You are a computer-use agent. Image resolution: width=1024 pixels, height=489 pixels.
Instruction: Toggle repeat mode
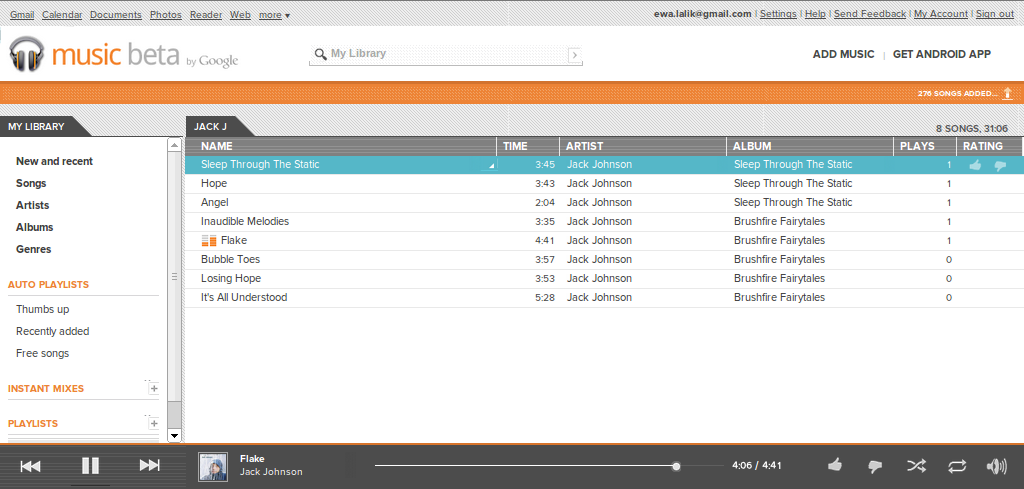pyautogui.click(x=957, y=466)
